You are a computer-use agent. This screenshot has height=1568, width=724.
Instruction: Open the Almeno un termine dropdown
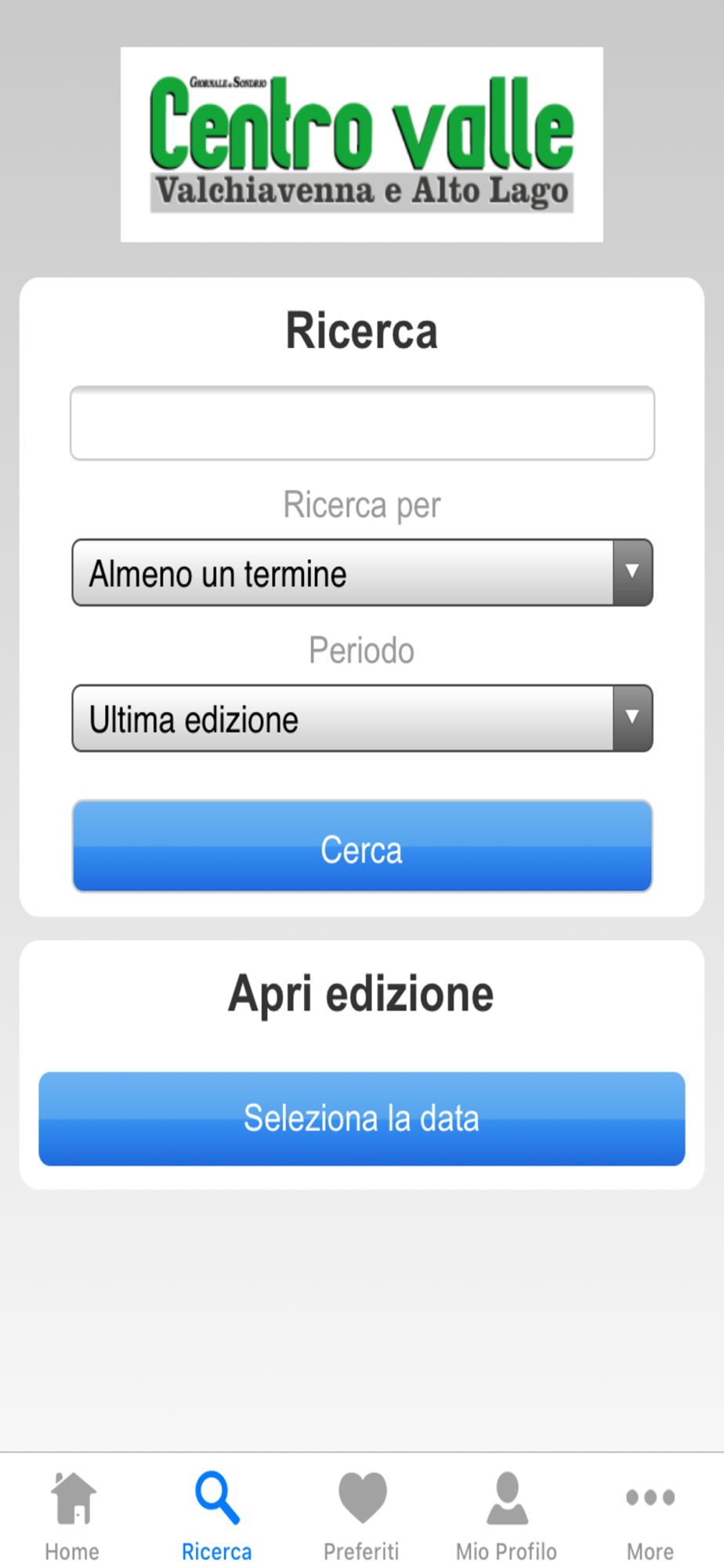point(362,572)
